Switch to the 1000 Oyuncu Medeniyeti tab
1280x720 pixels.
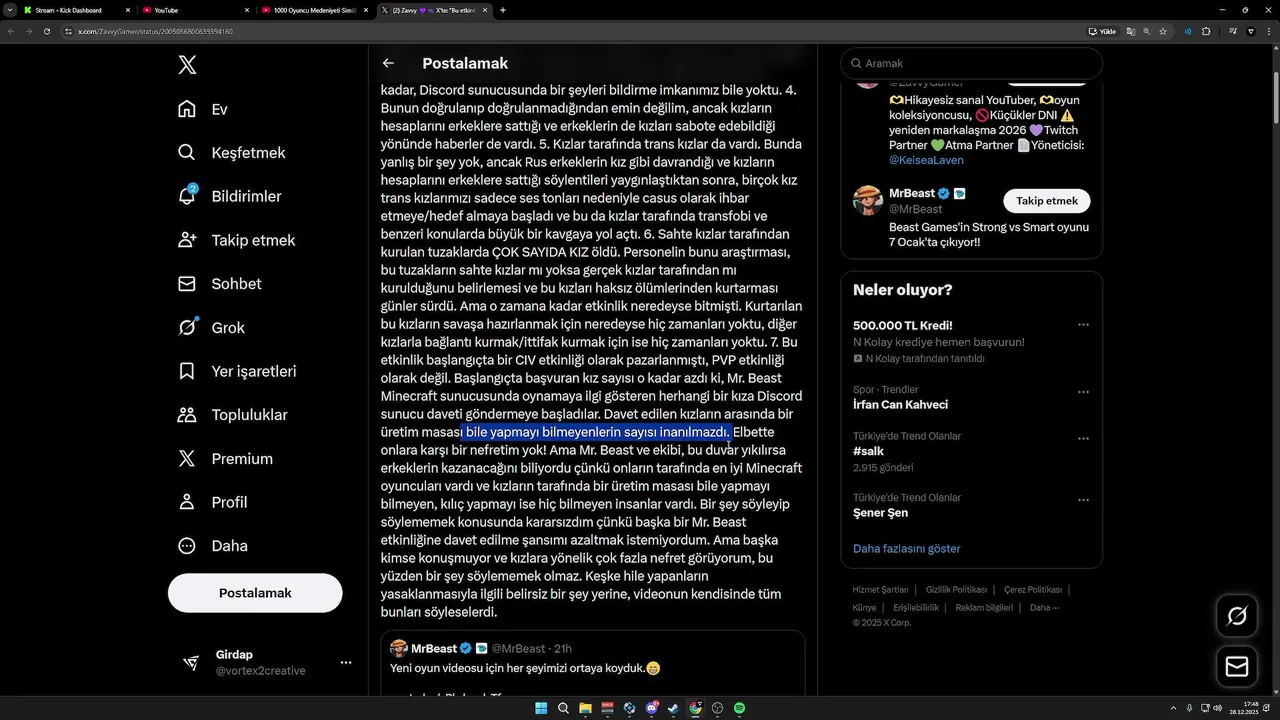[x=315, y=10]
